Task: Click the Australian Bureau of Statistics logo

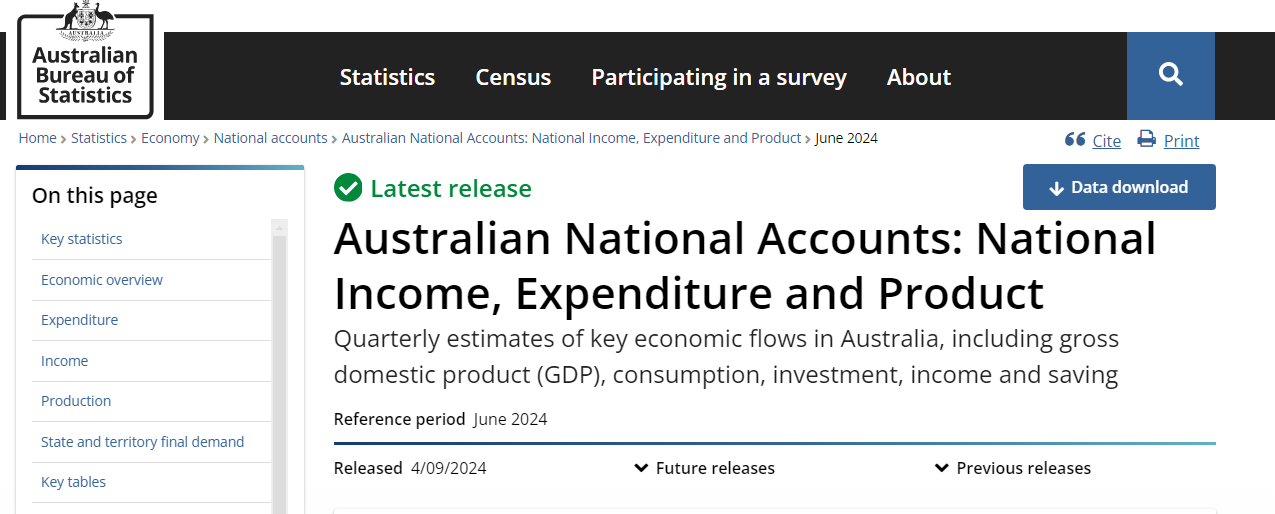Action: (x=85, y=62)
